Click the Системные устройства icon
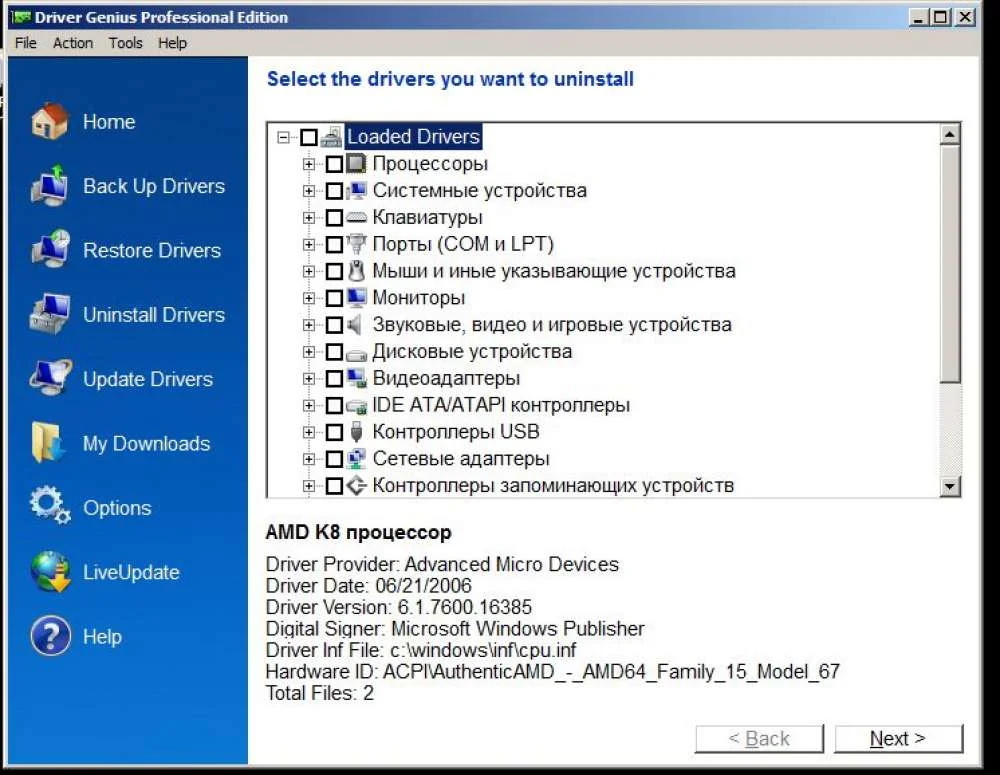The image size is (1000, 775). [357, 191]
